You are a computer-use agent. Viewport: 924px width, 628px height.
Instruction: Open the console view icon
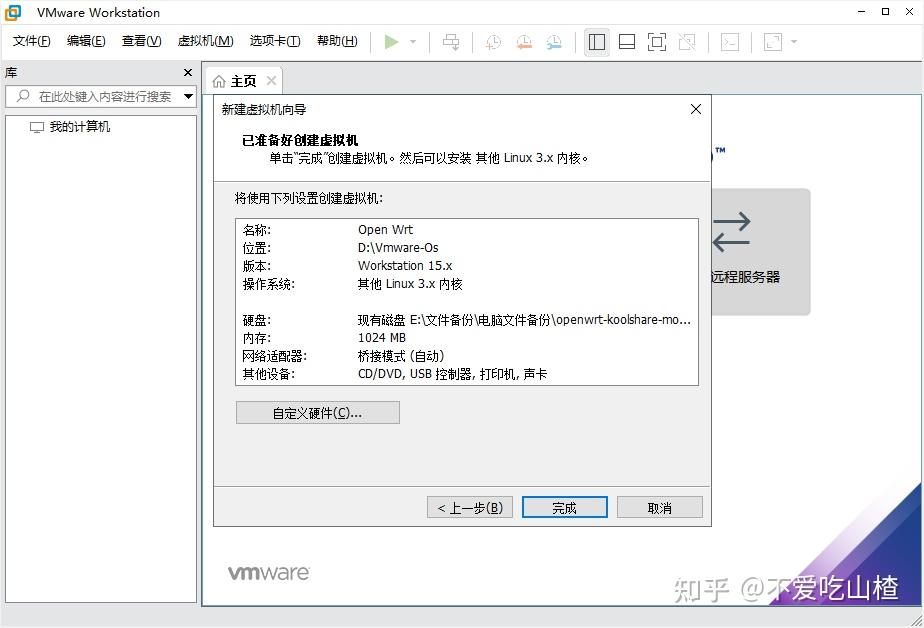pyautogui.click(x=730, y=42)
